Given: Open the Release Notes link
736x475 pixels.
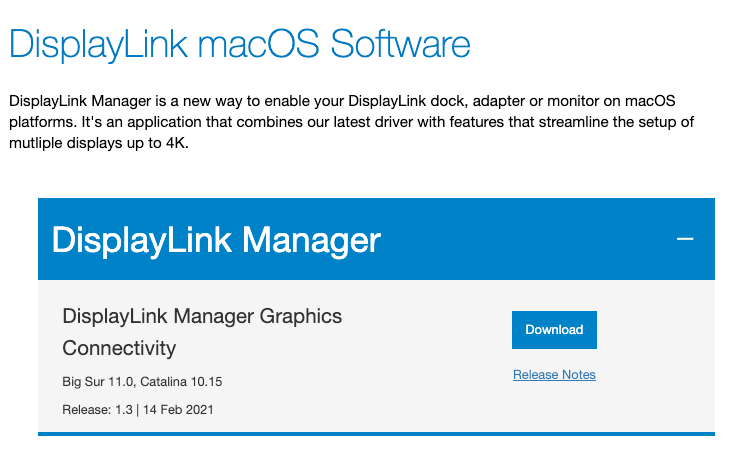Looking at the screenshot, I should pyautogui.click(x=554, y=375).
